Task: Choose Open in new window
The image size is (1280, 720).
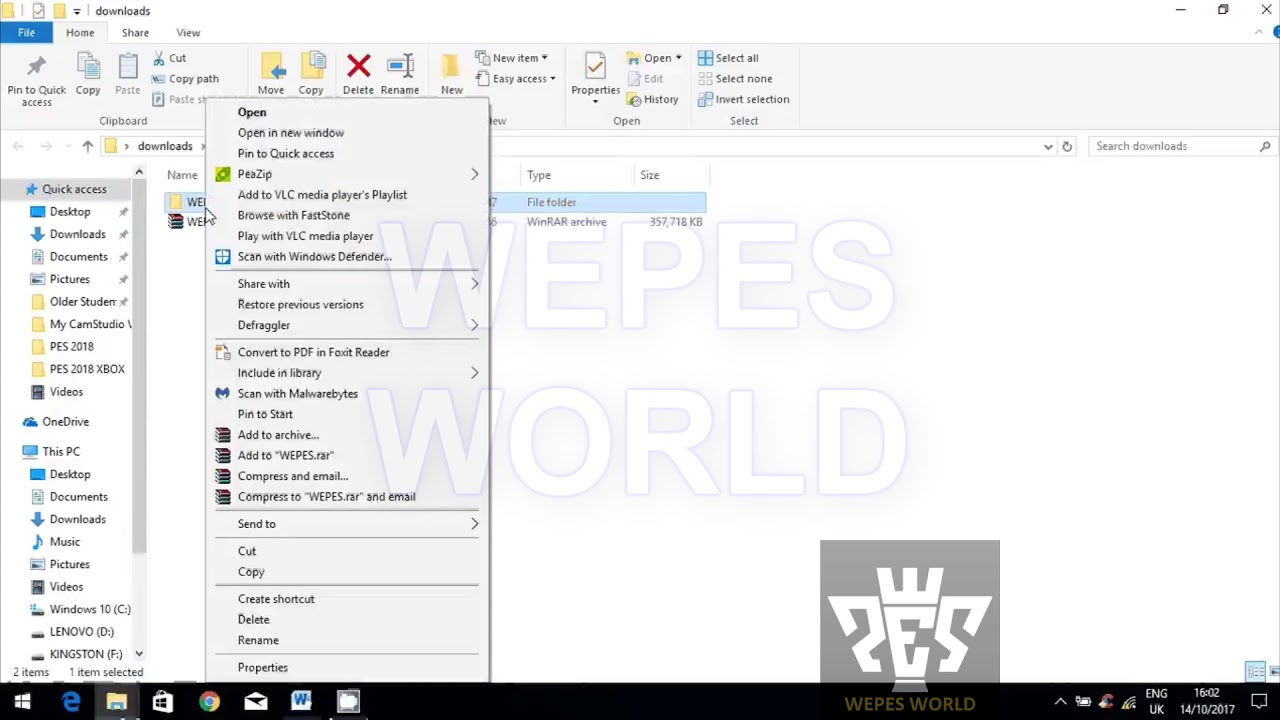Action: tap(291, 133)
